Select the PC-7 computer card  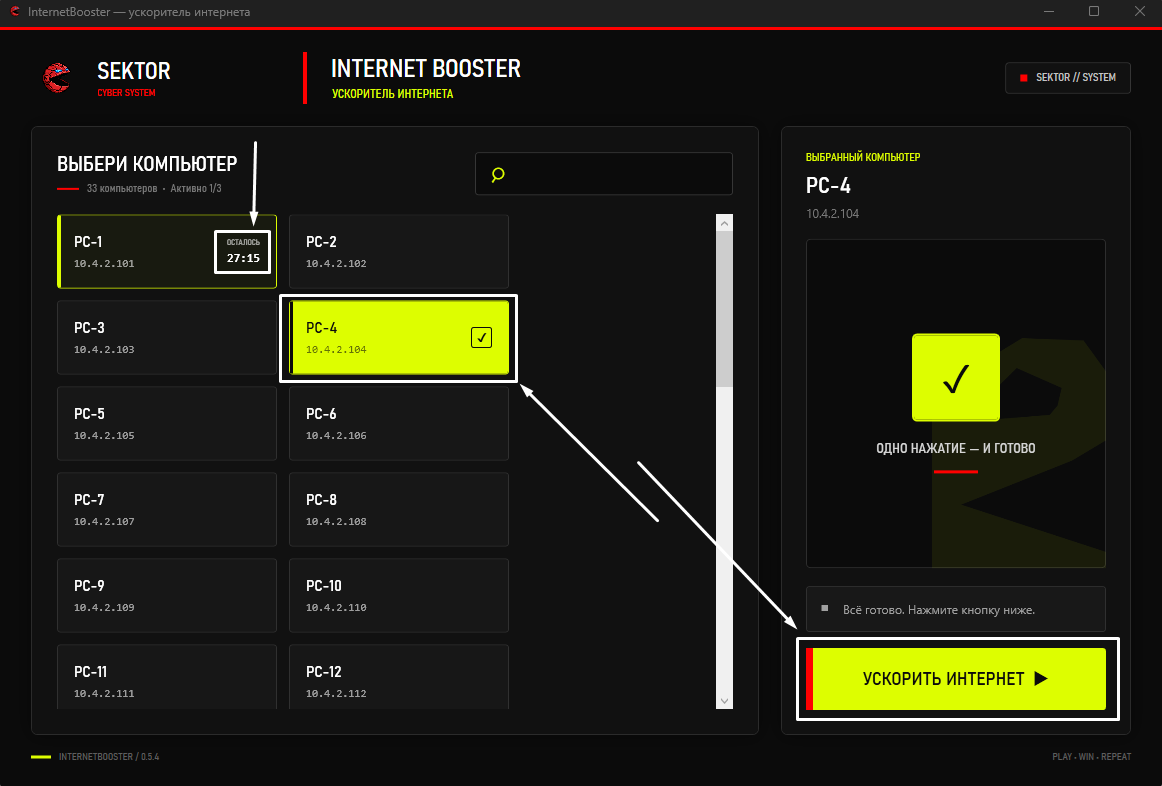tap(167, 510)
